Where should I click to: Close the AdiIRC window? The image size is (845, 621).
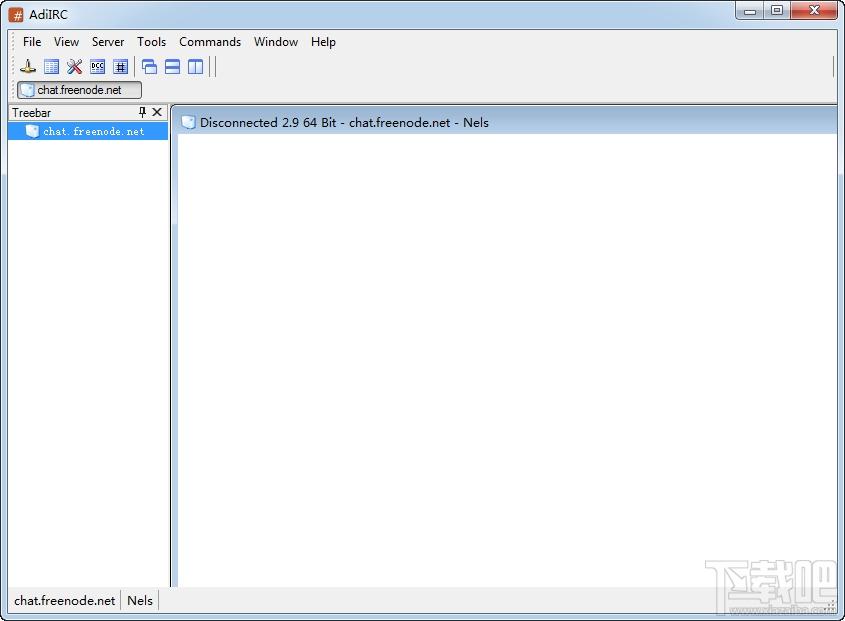(814, 11)
